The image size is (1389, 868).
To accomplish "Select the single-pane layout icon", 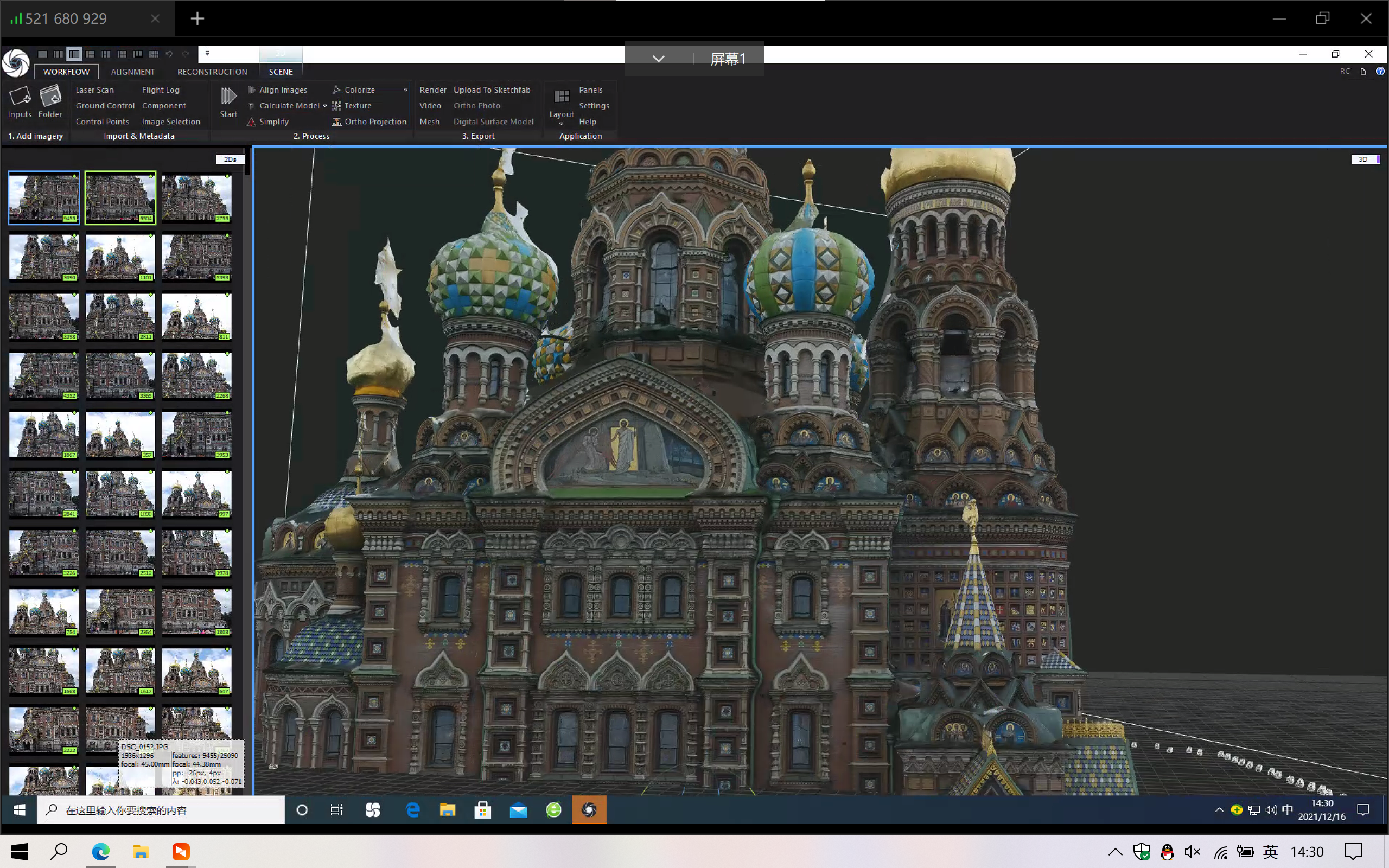I will point(42,54).
